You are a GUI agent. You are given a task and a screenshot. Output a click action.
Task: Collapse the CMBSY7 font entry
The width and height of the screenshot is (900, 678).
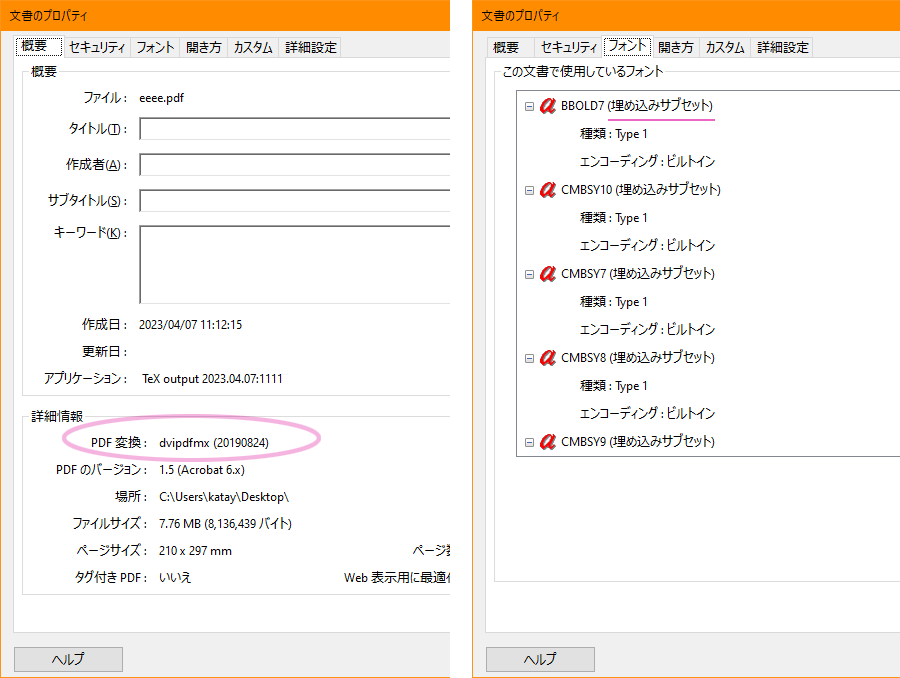[x=528, y=273]
